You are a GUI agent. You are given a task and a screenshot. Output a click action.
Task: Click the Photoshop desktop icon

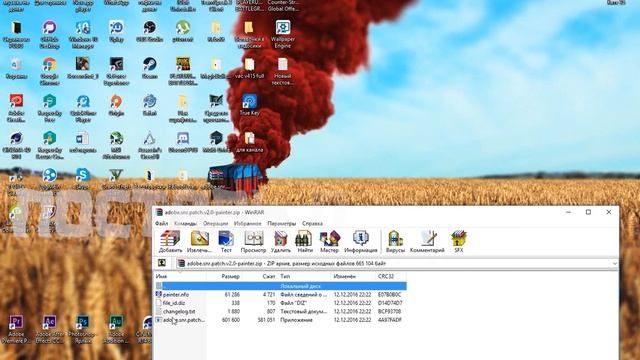(82, 329)
